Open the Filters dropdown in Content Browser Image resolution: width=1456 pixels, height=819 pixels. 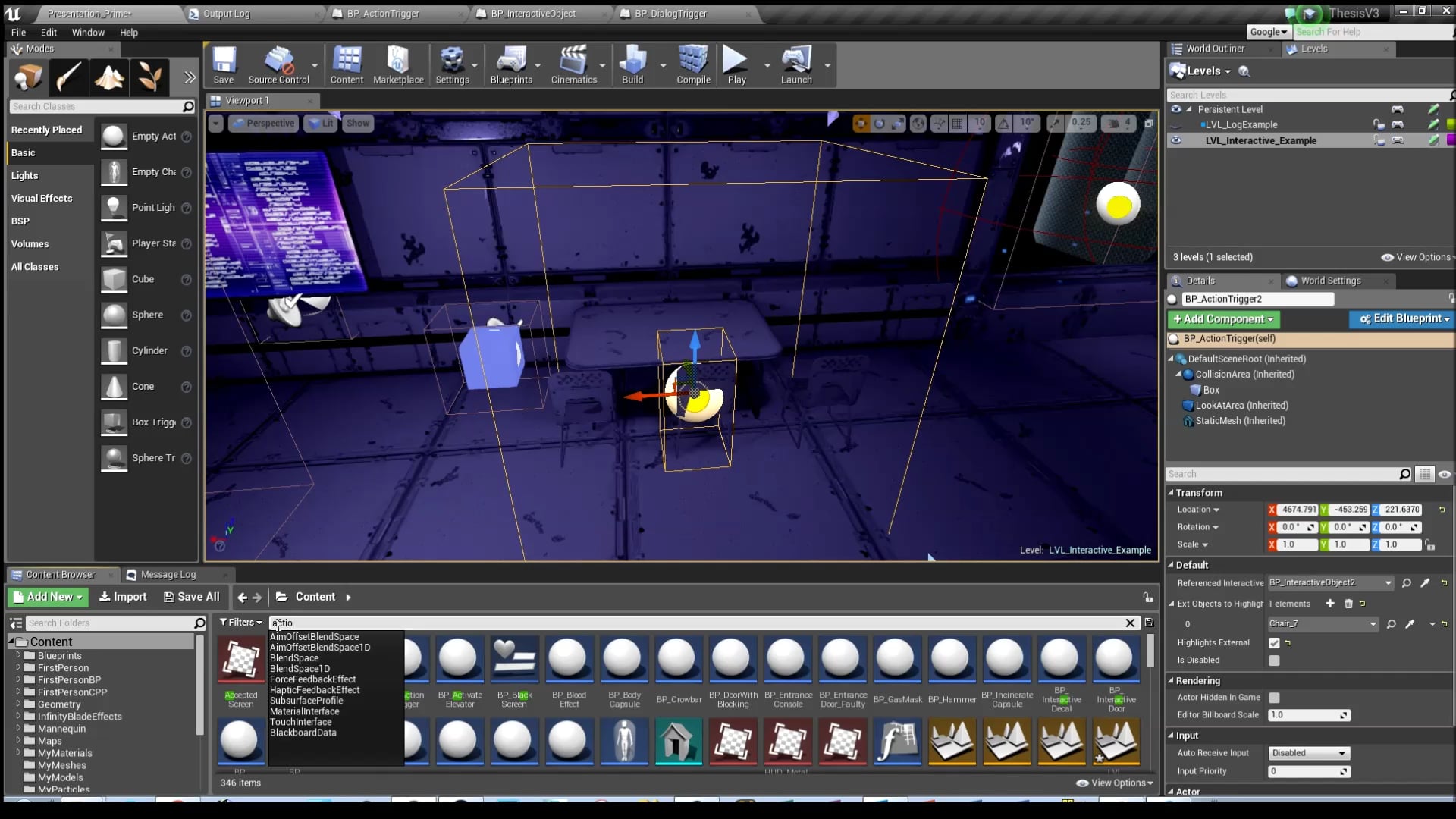(240, 622)
